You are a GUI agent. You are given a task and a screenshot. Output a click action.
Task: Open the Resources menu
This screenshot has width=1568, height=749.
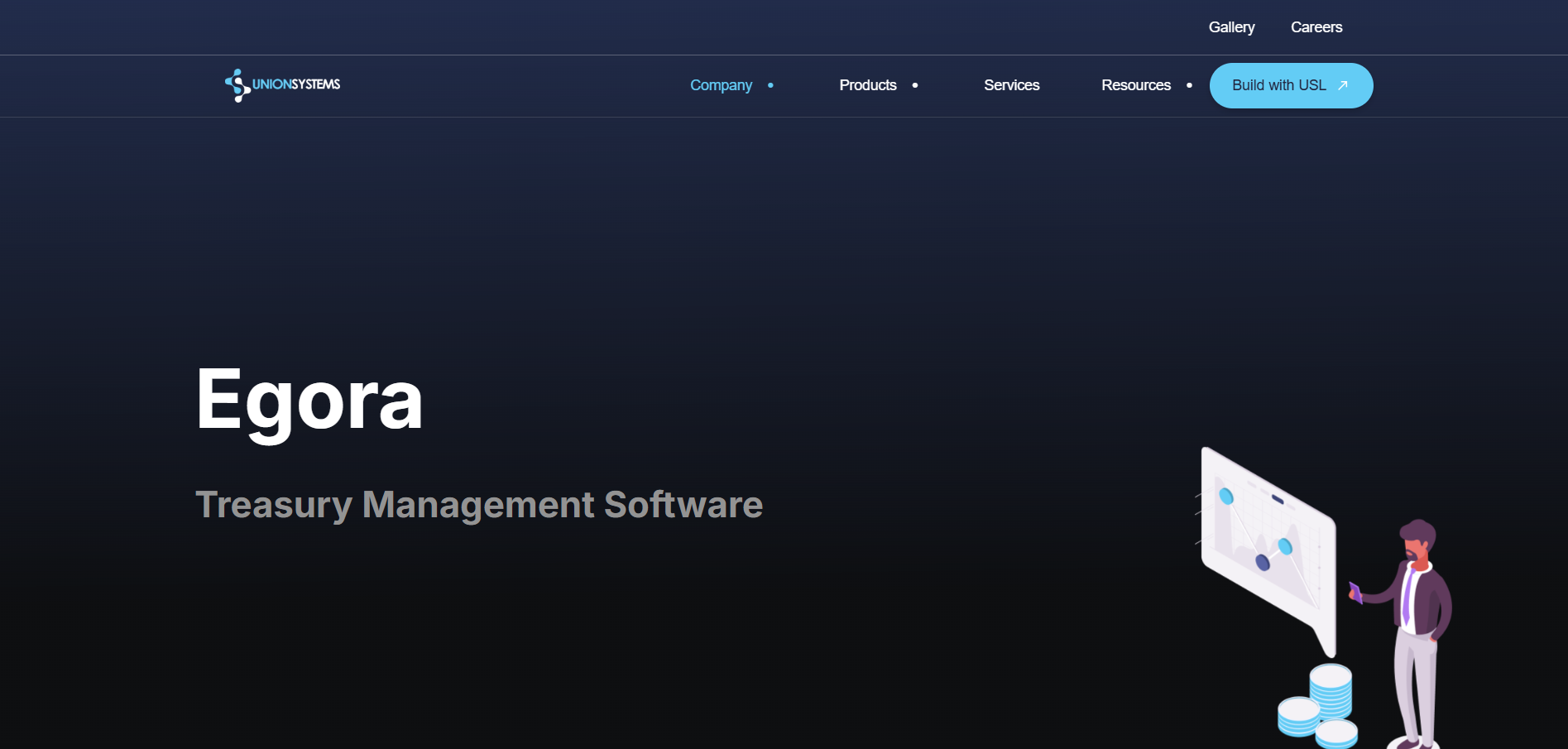coord(1136,85)
